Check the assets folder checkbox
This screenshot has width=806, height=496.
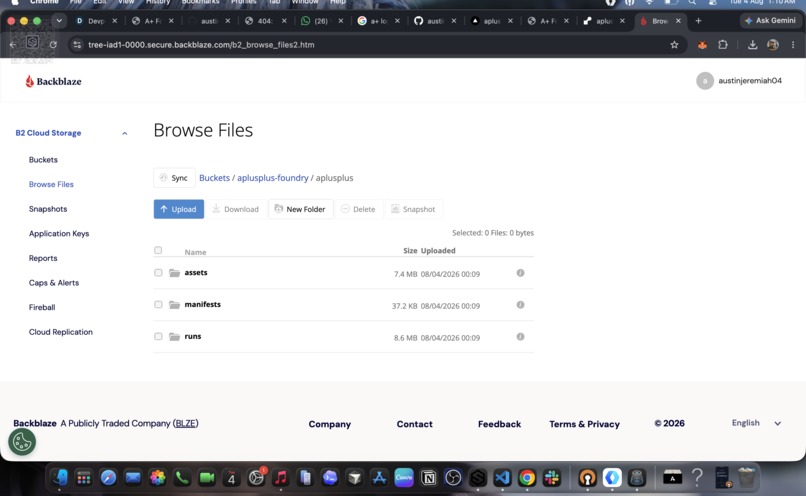158,273
